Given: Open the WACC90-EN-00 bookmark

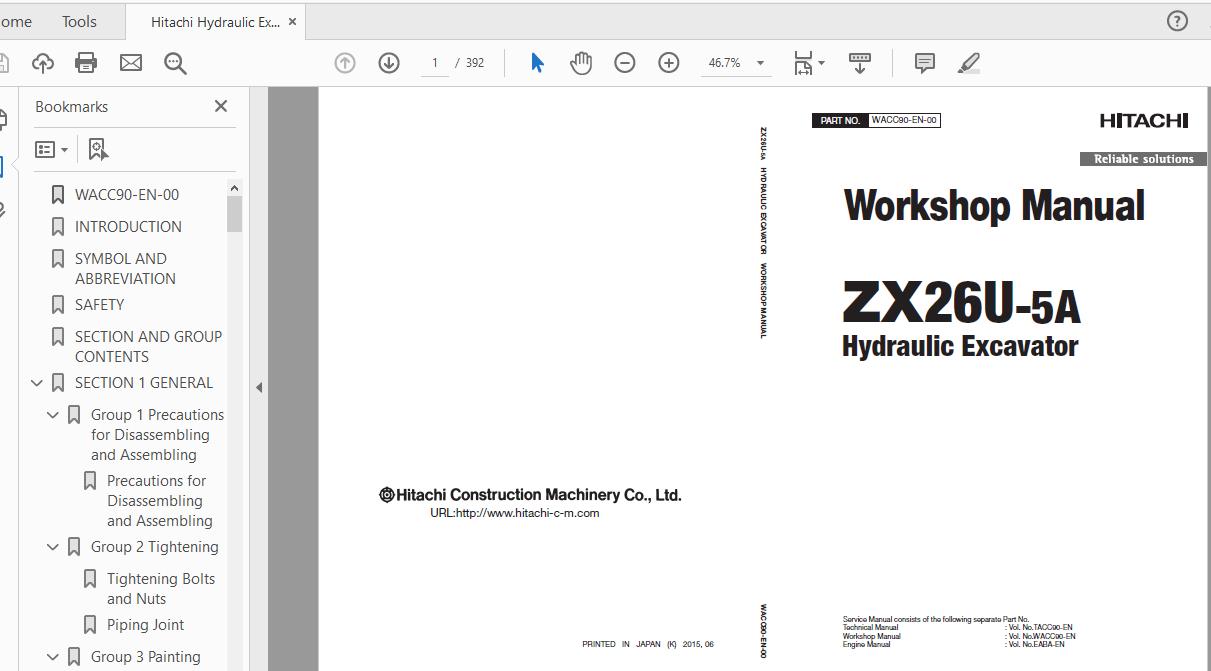Looking at the screenshot, I should [127, 194].
